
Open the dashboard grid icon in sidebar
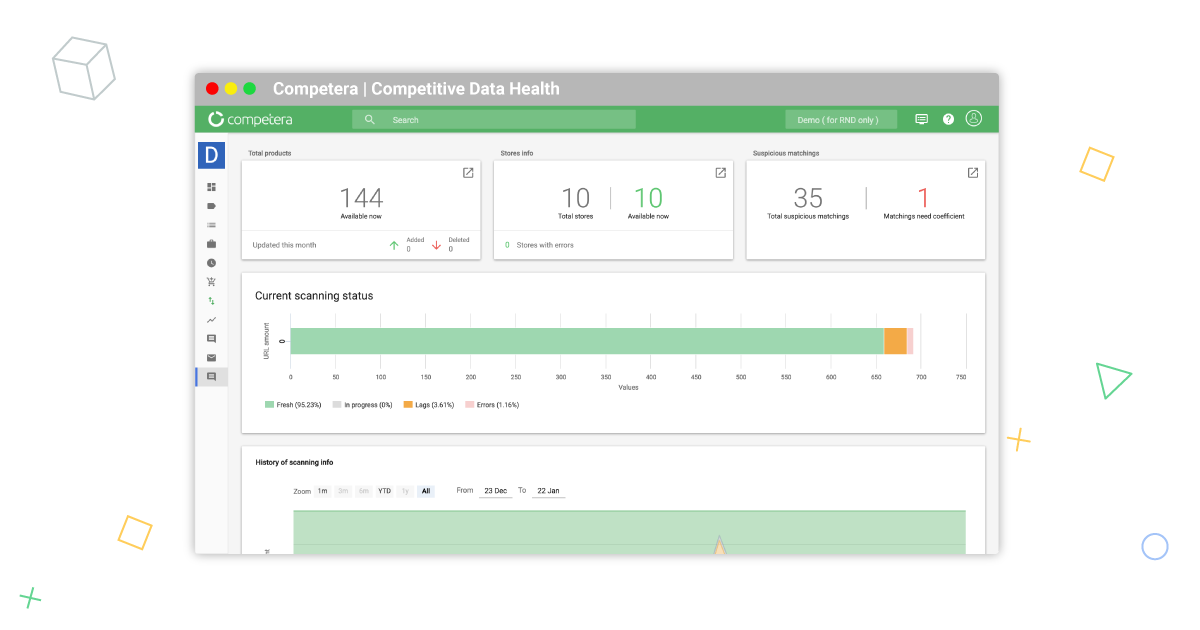point(211,186)
